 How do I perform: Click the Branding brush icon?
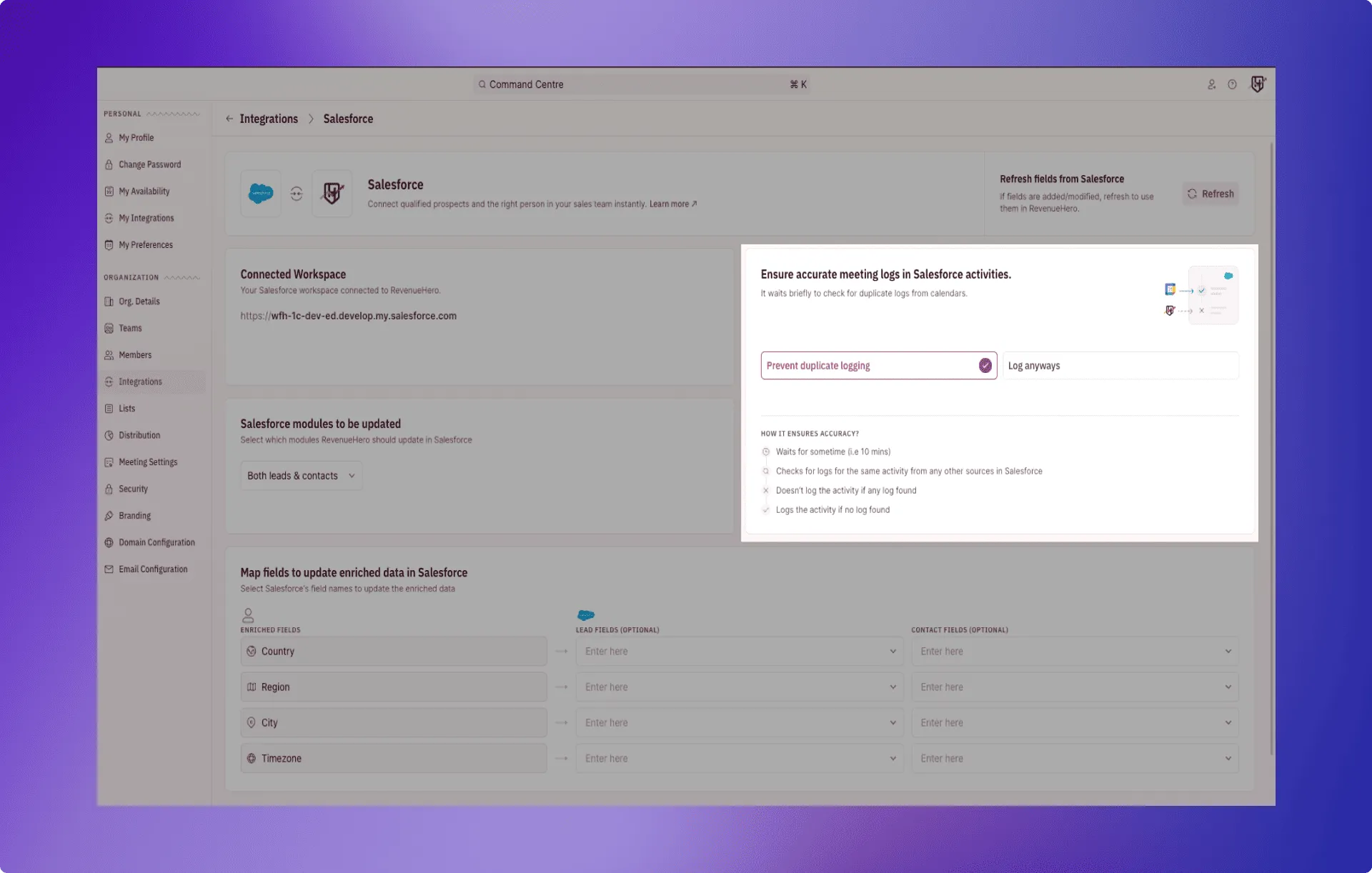point(109,516)
